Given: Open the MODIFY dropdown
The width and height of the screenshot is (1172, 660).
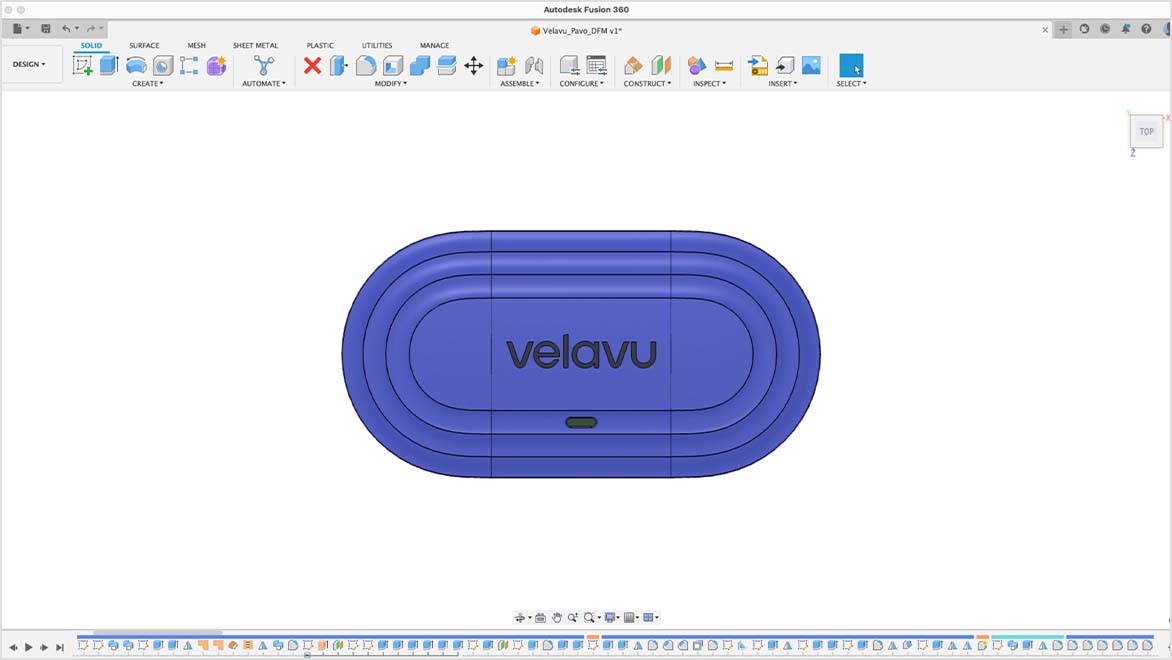Looking at the screenshot, I should [x=390, y=83].
